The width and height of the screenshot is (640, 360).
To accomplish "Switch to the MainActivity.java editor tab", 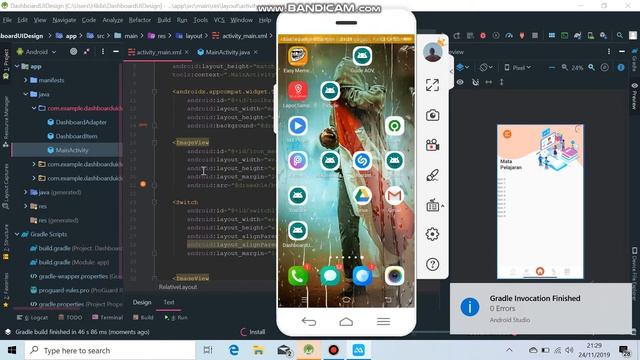I will 227,52.
